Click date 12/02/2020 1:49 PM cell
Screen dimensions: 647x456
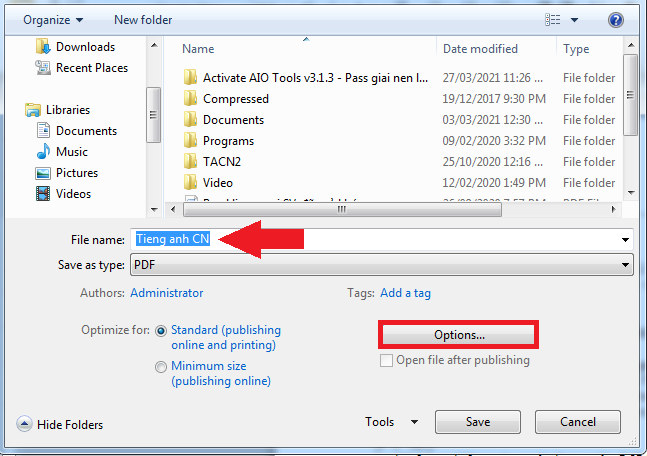coord(494,182)
